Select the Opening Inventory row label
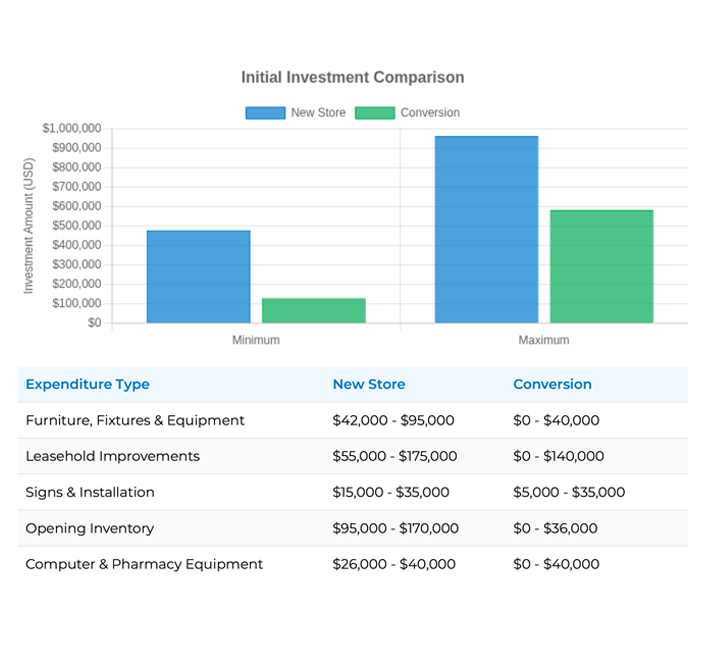720x652 pixels. [x=88, y=528]
